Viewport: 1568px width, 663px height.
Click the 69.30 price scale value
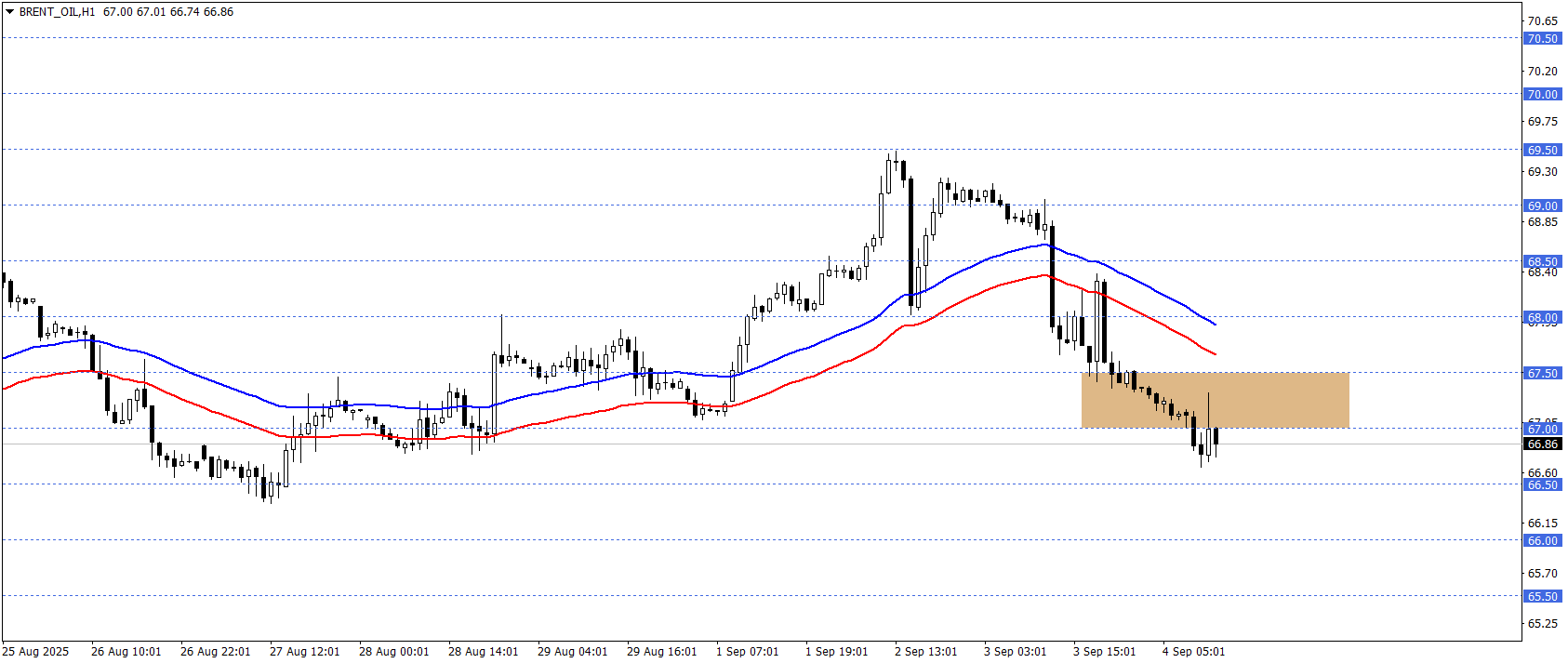[x=1542, y=171]
